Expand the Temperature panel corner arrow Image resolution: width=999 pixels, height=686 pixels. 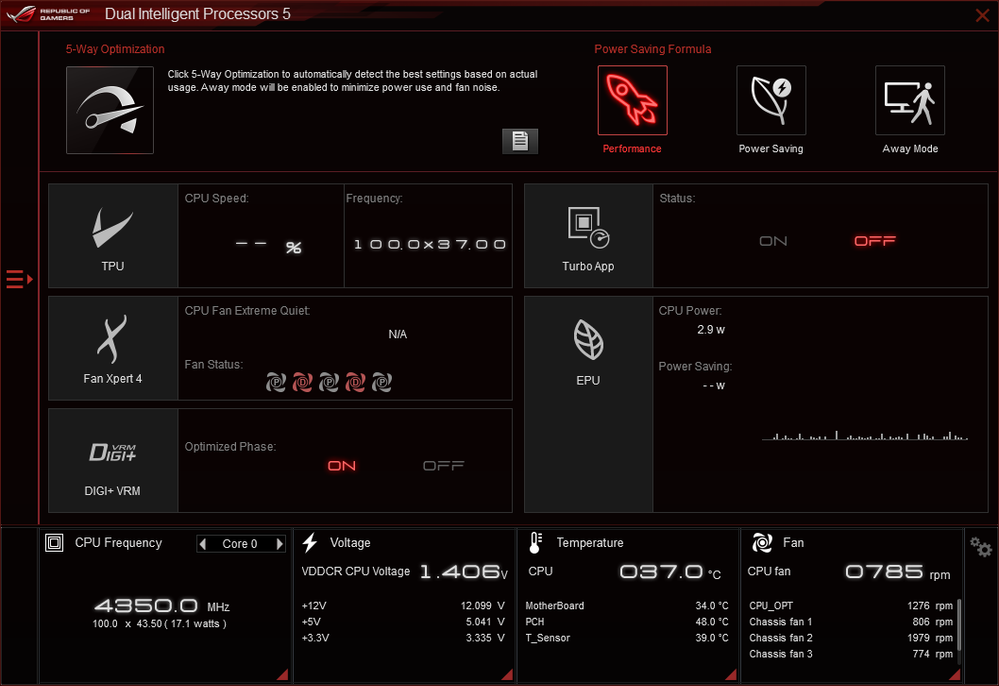tap(731, 674)
